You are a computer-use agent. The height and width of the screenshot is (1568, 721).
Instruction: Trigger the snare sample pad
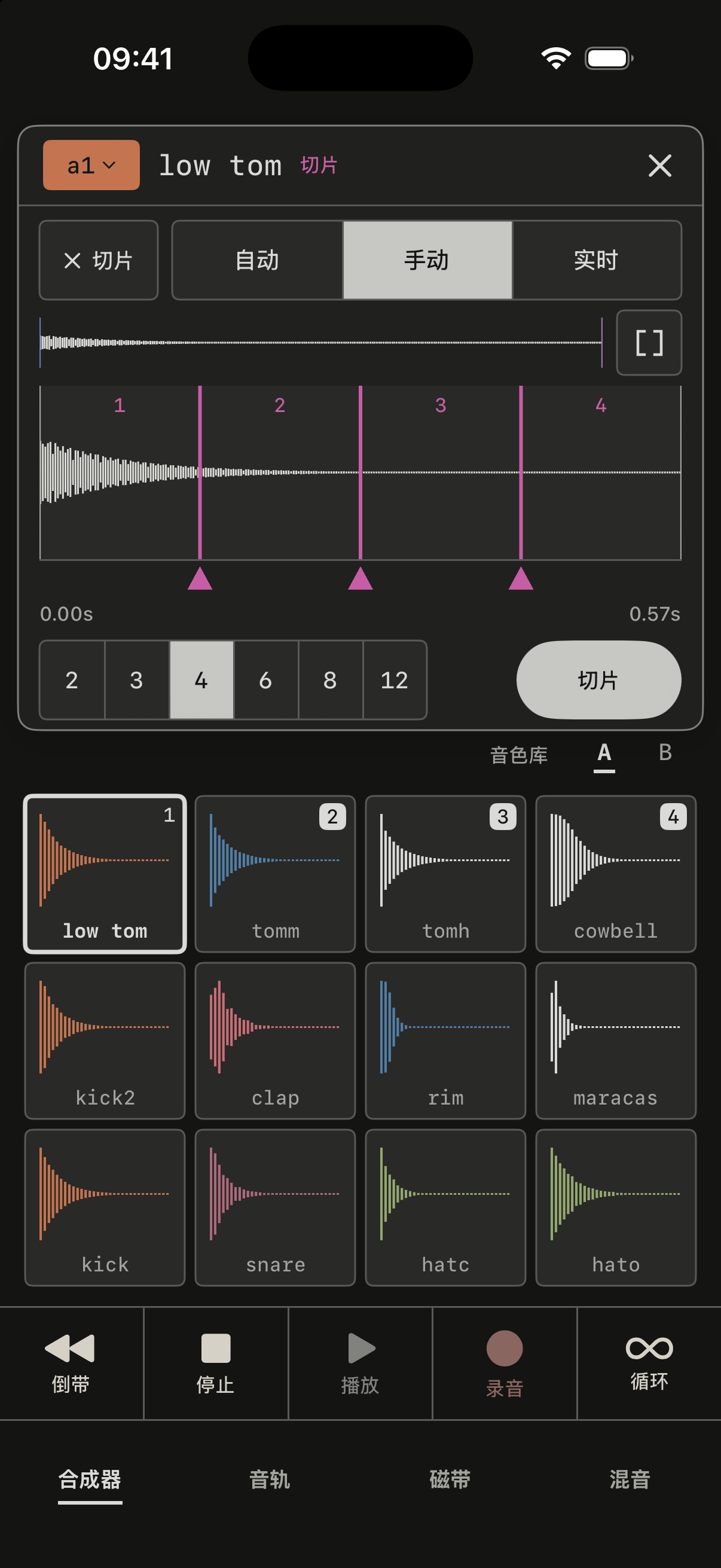[275, 1207]
